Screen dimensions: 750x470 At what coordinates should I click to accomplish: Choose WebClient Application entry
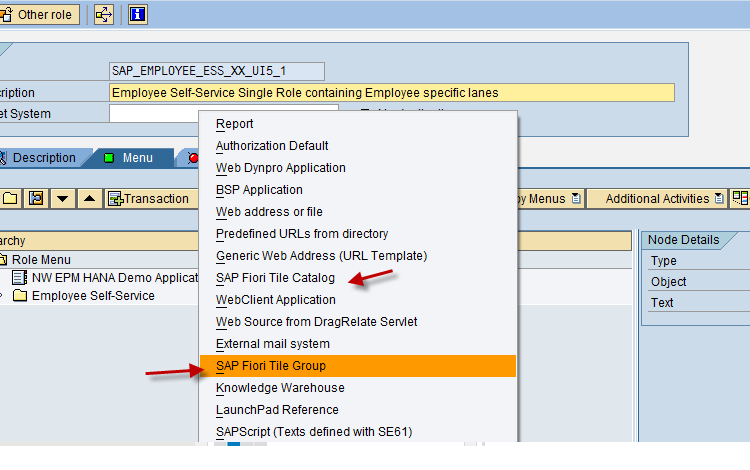pos(358,300)
